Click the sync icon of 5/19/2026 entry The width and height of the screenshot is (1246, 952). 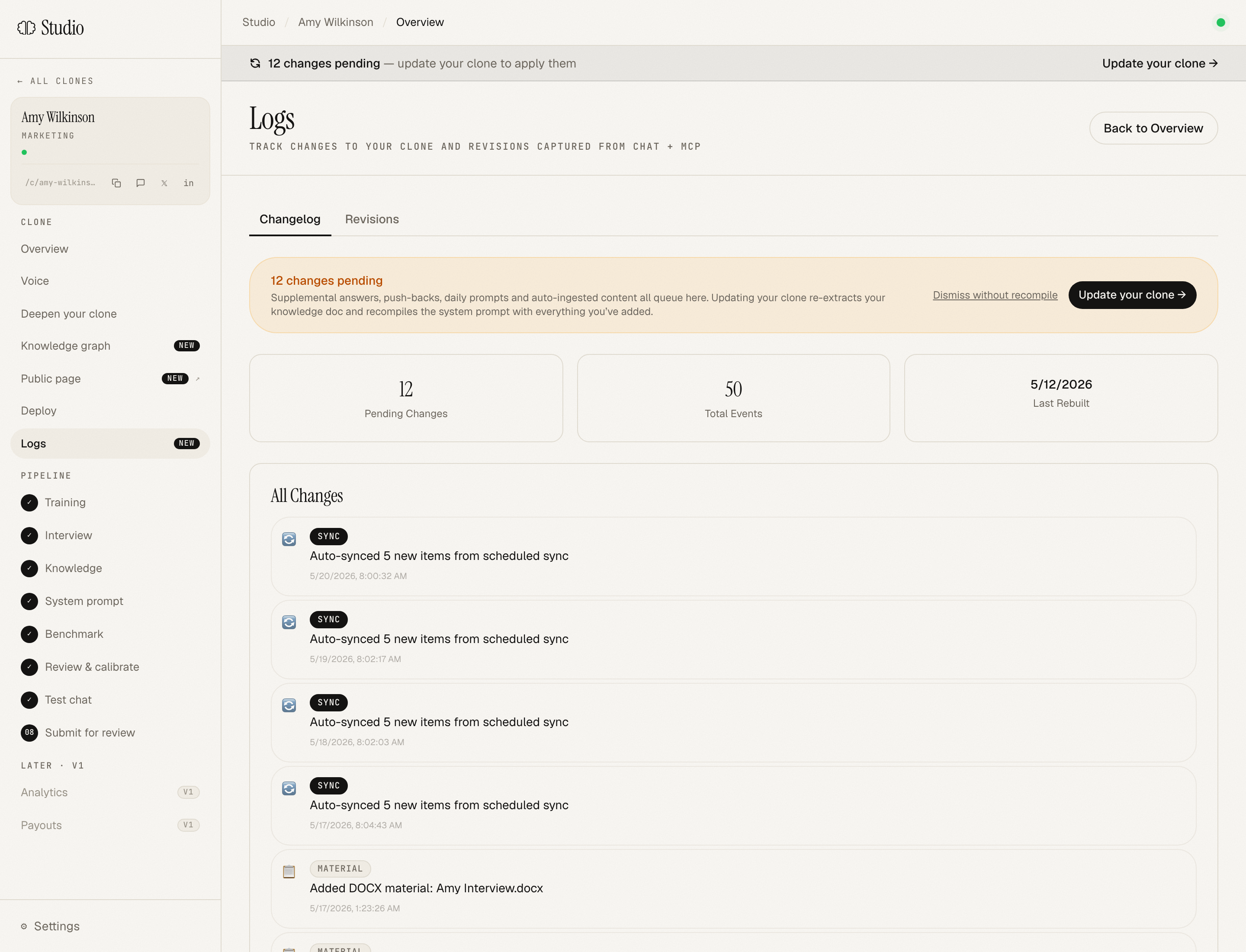click(289, 622)
